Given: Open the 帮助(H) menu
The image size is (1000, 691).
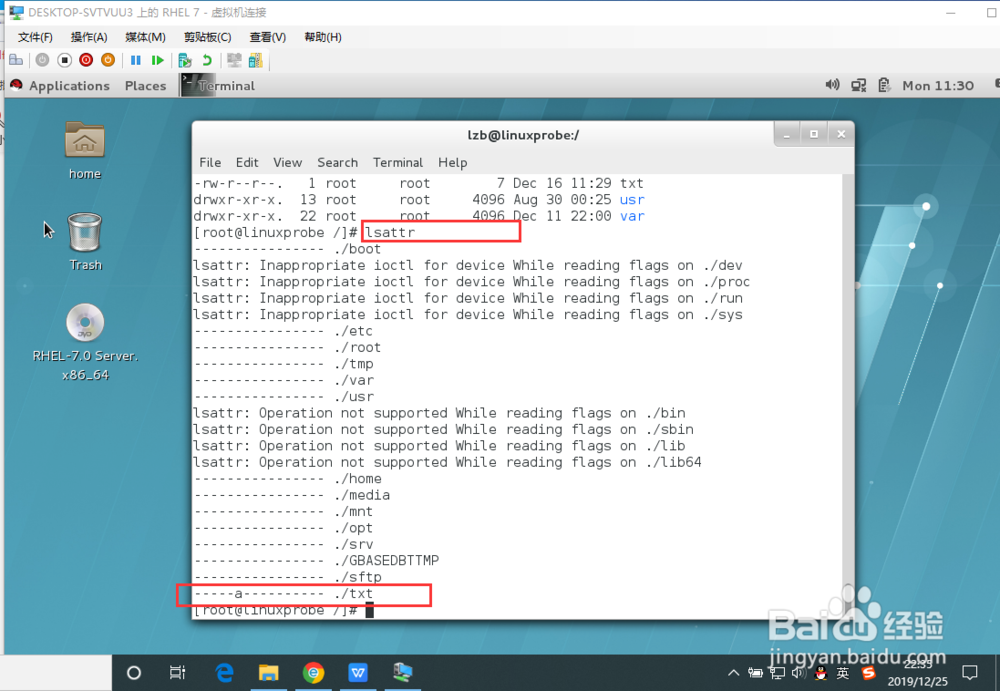Looking at the screenshot, I should 323,37.
